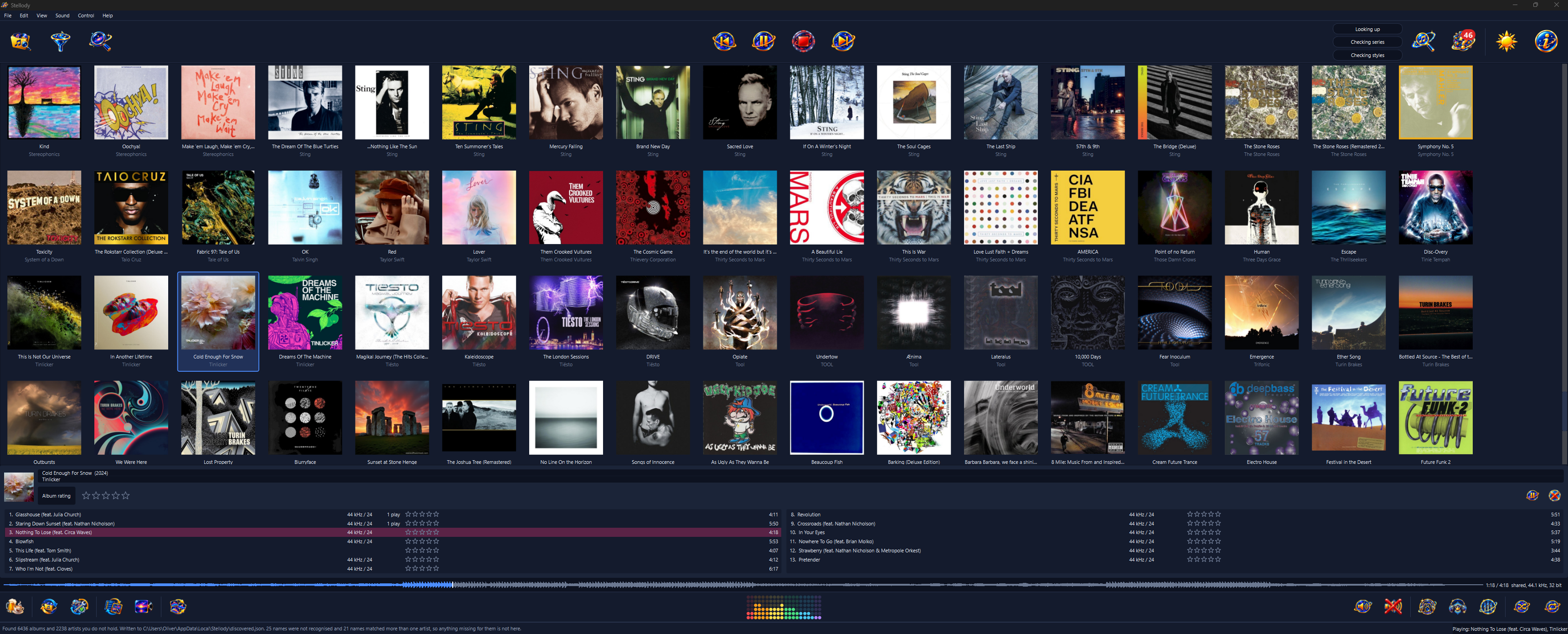Select track 8 Revolution

(x=1175, y=514)
